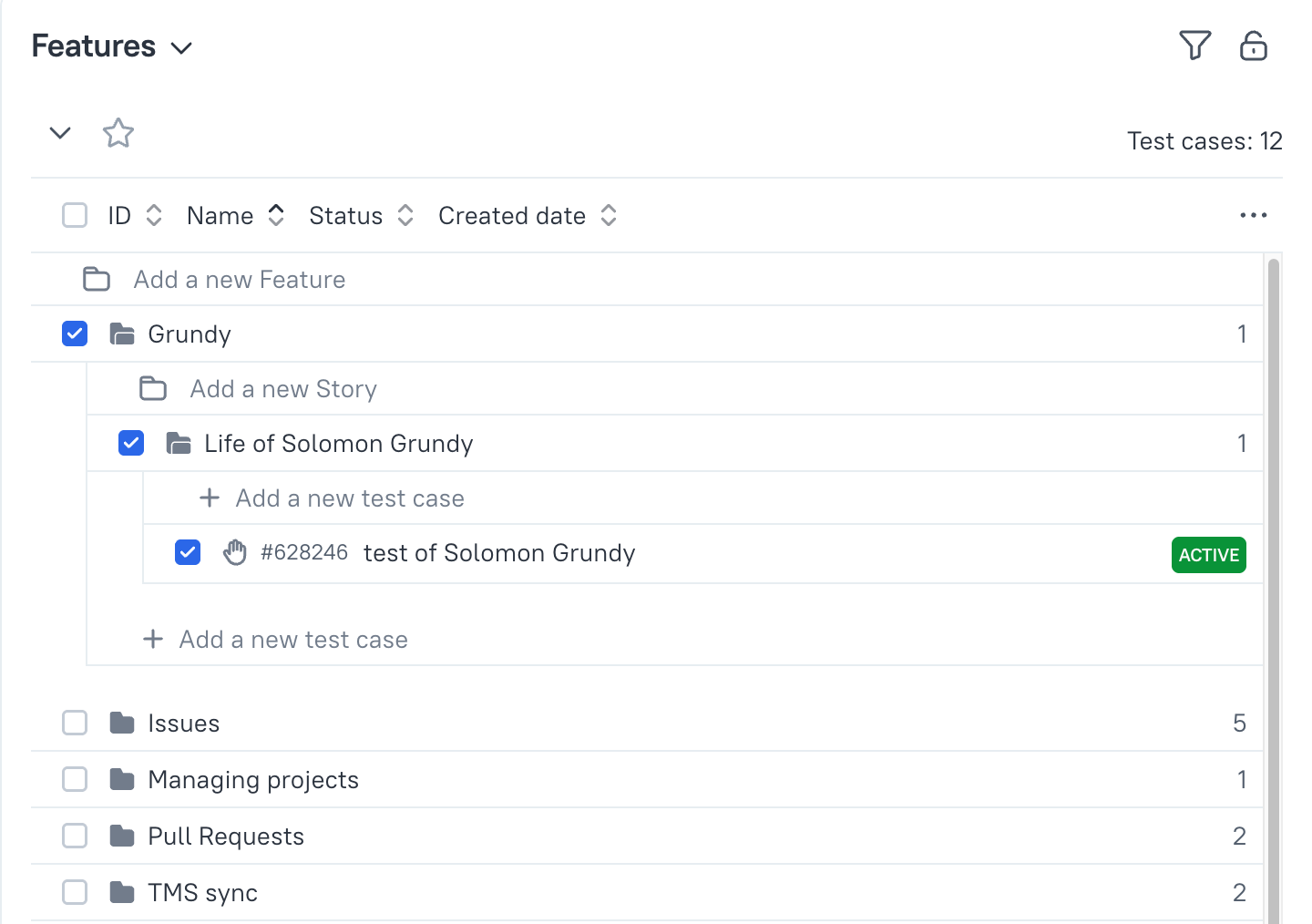
Task: Click the Life of Solomon Grundy folder icon
Action: (179, 444)
